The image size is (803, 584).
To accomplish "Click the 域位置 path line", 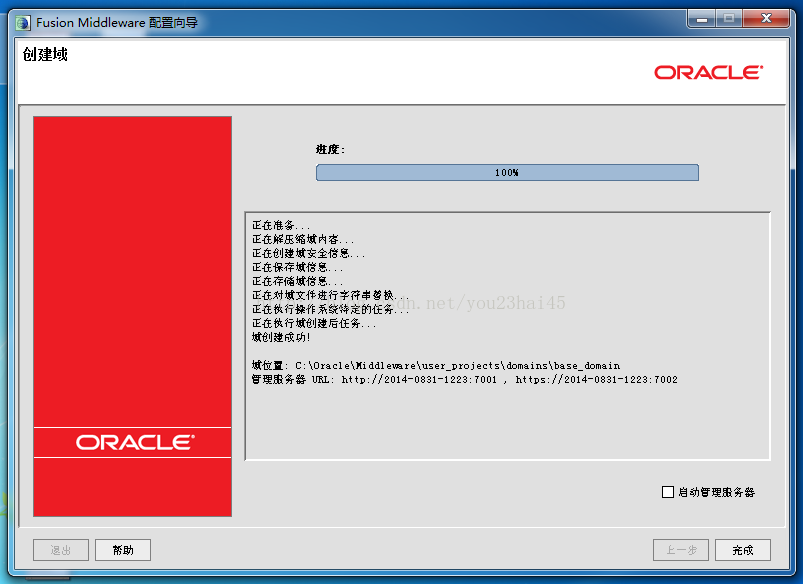I will [x=436, y=366].
